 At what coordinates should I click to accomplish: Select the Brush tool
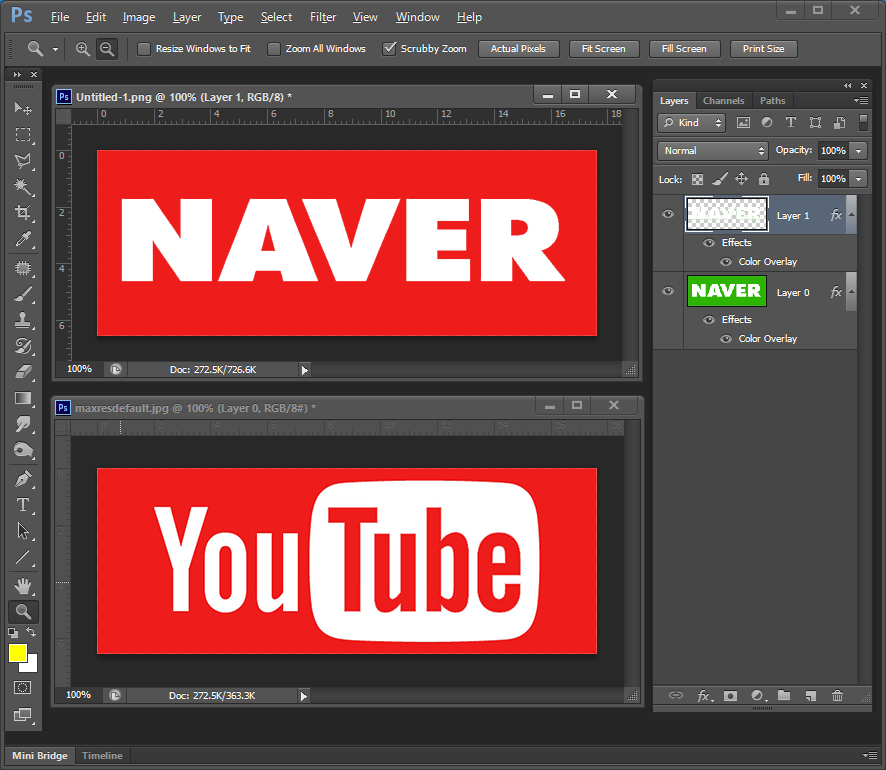(23, 294)
